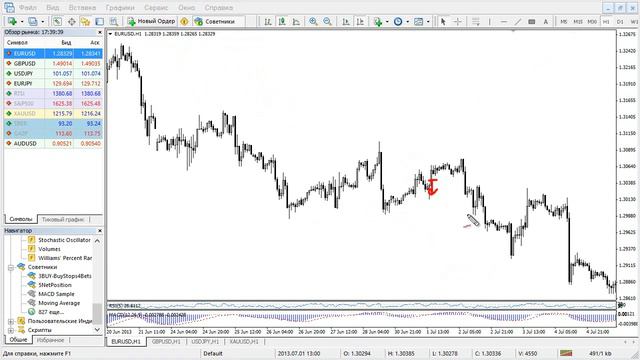Open the indicators list green plus icon
The image size is (640, 360).
378,22
